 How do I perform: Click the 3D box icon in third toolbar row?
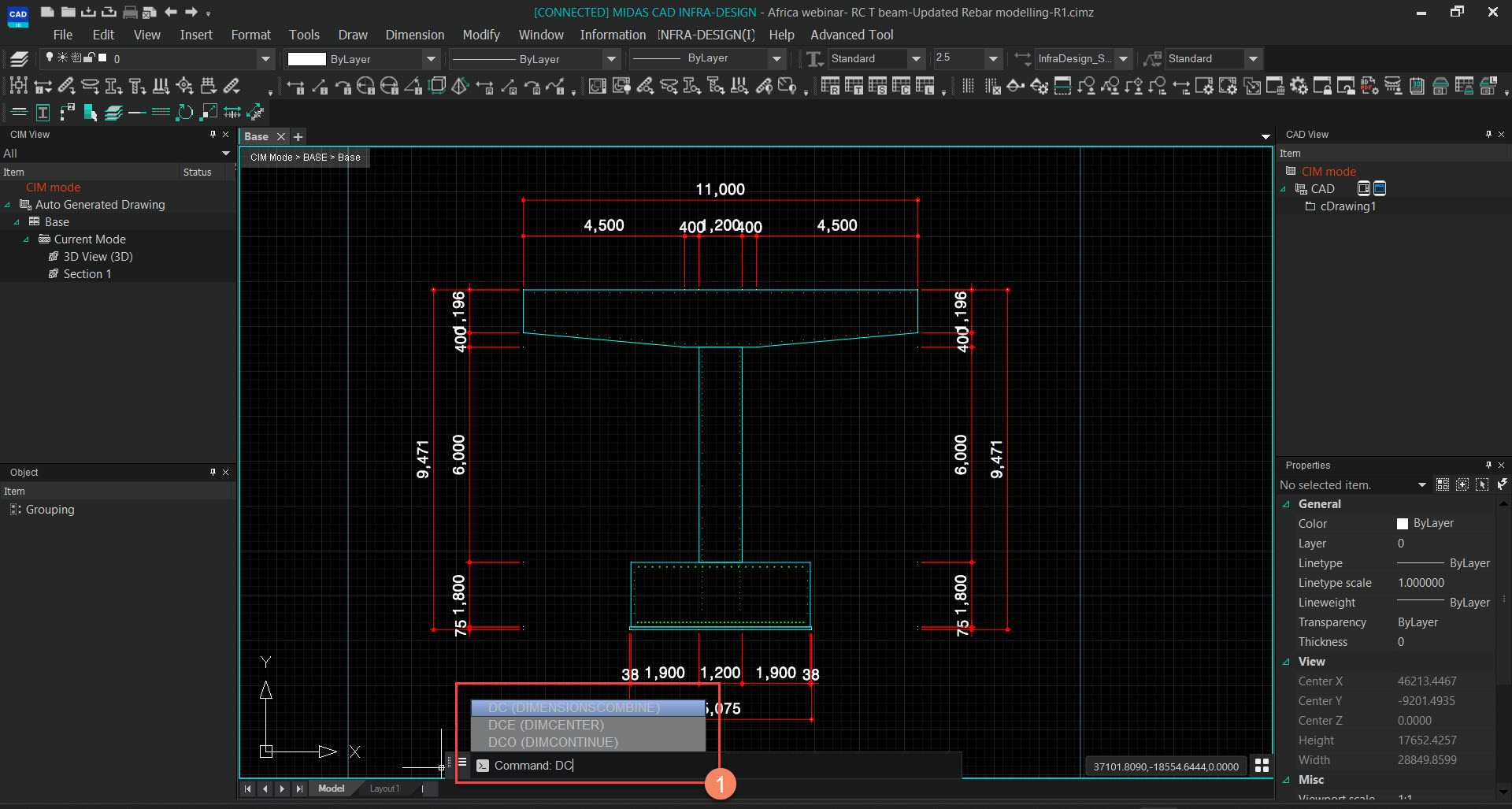coord(437,86)
